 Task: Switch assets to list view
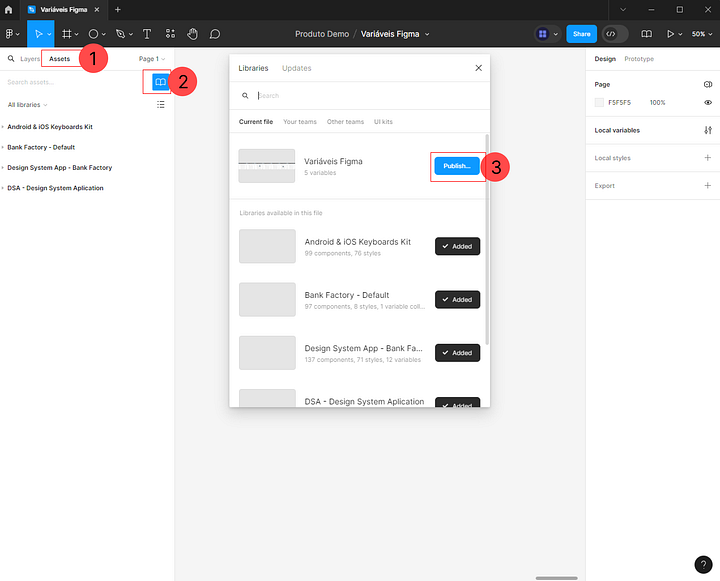point(161,105)
